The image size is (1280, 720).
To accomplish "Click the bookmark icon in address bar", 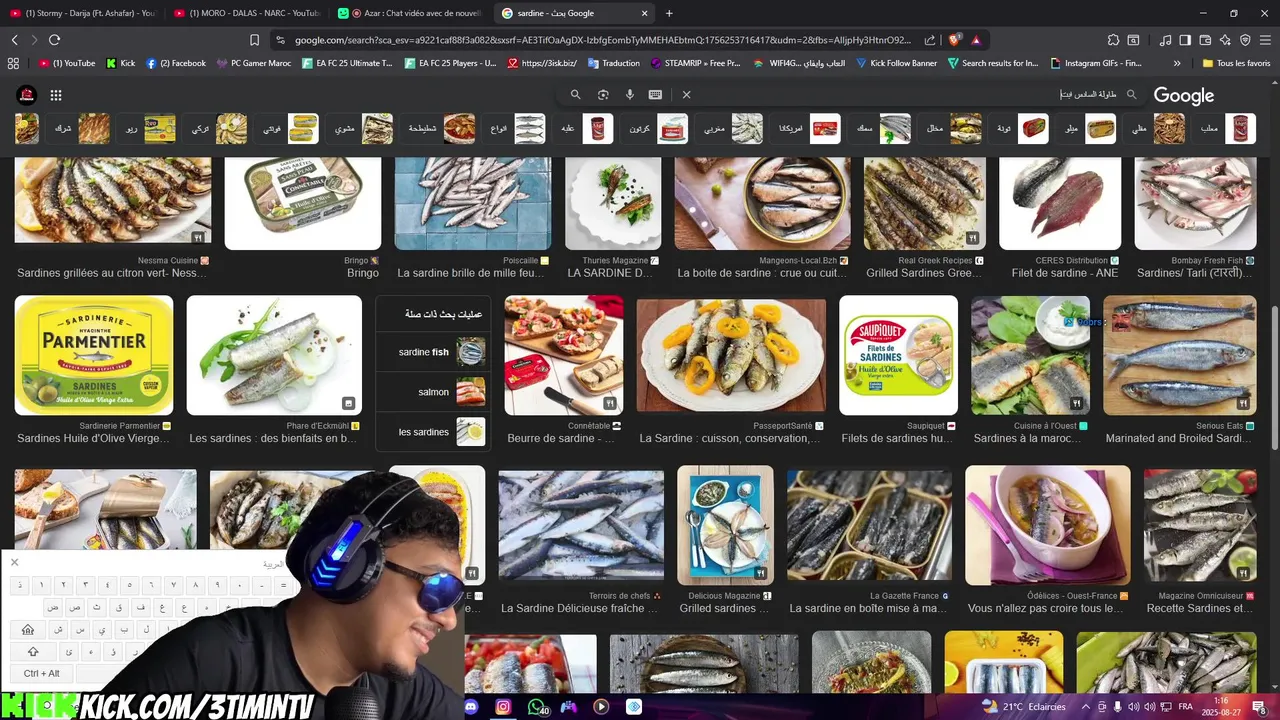I will pos(254,40).
